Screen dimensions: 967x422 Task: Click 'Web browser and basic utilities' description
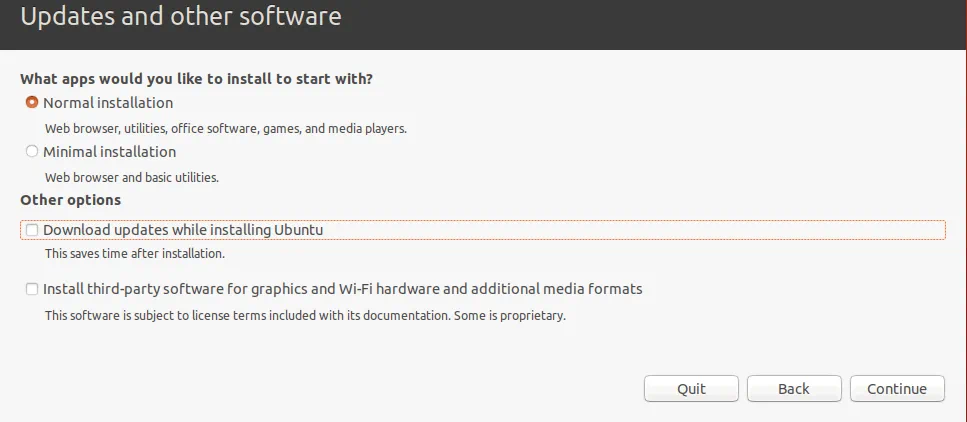point(132,178)
